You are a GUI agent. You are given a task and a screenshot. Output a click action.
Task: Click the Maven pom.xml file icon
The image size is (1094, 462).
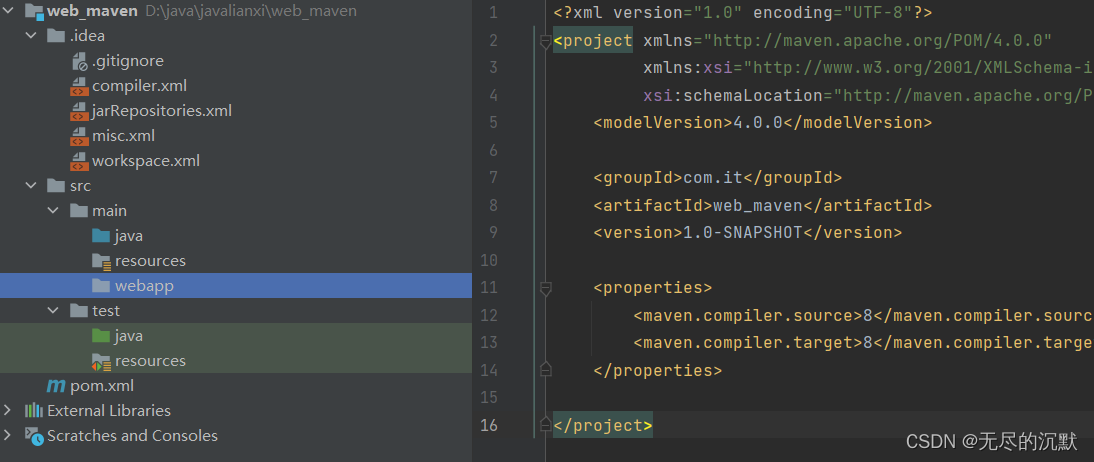tap(56, 386)
